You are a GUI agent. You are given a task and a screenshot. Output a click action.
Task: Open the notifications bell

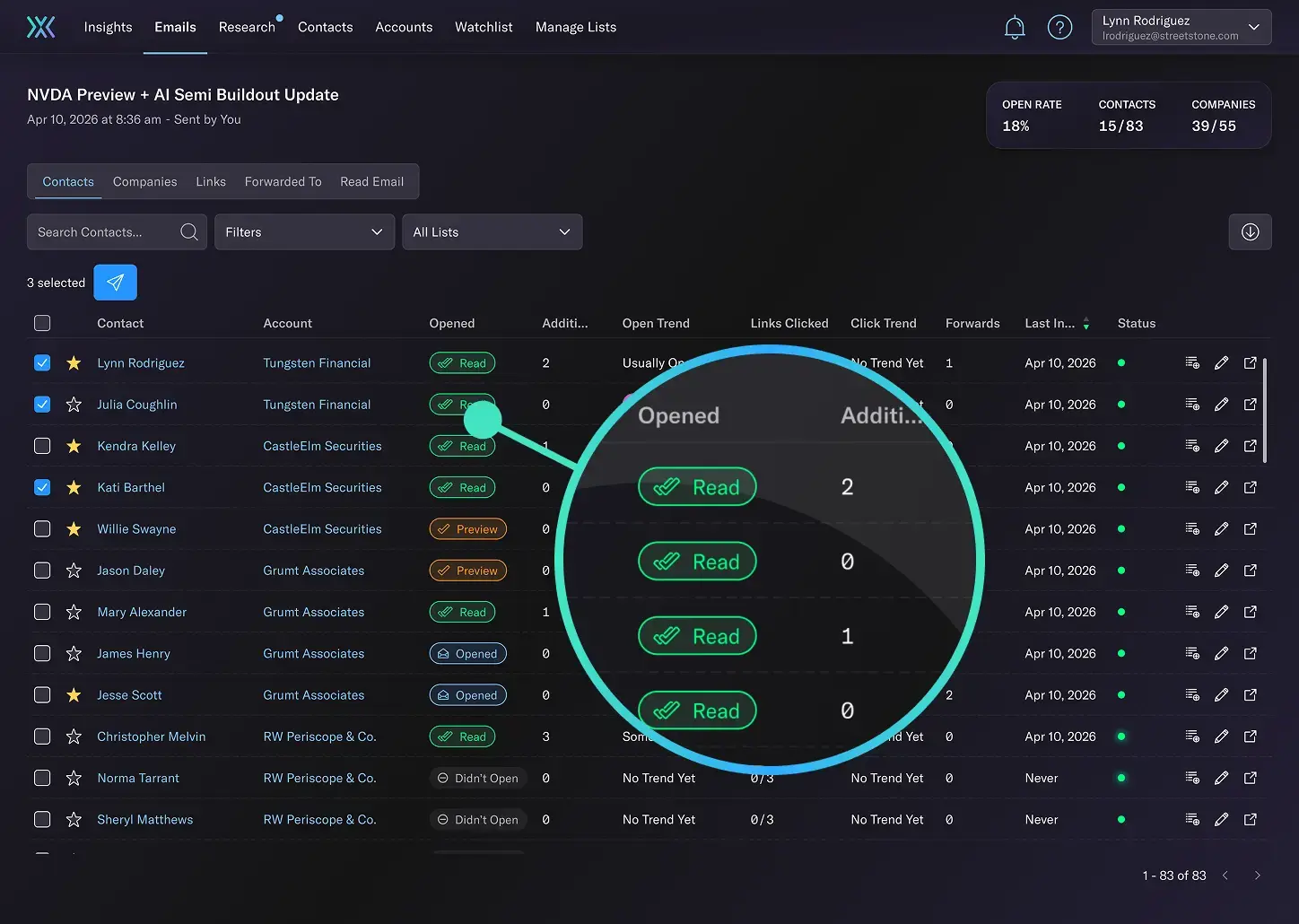[1015, 28]
